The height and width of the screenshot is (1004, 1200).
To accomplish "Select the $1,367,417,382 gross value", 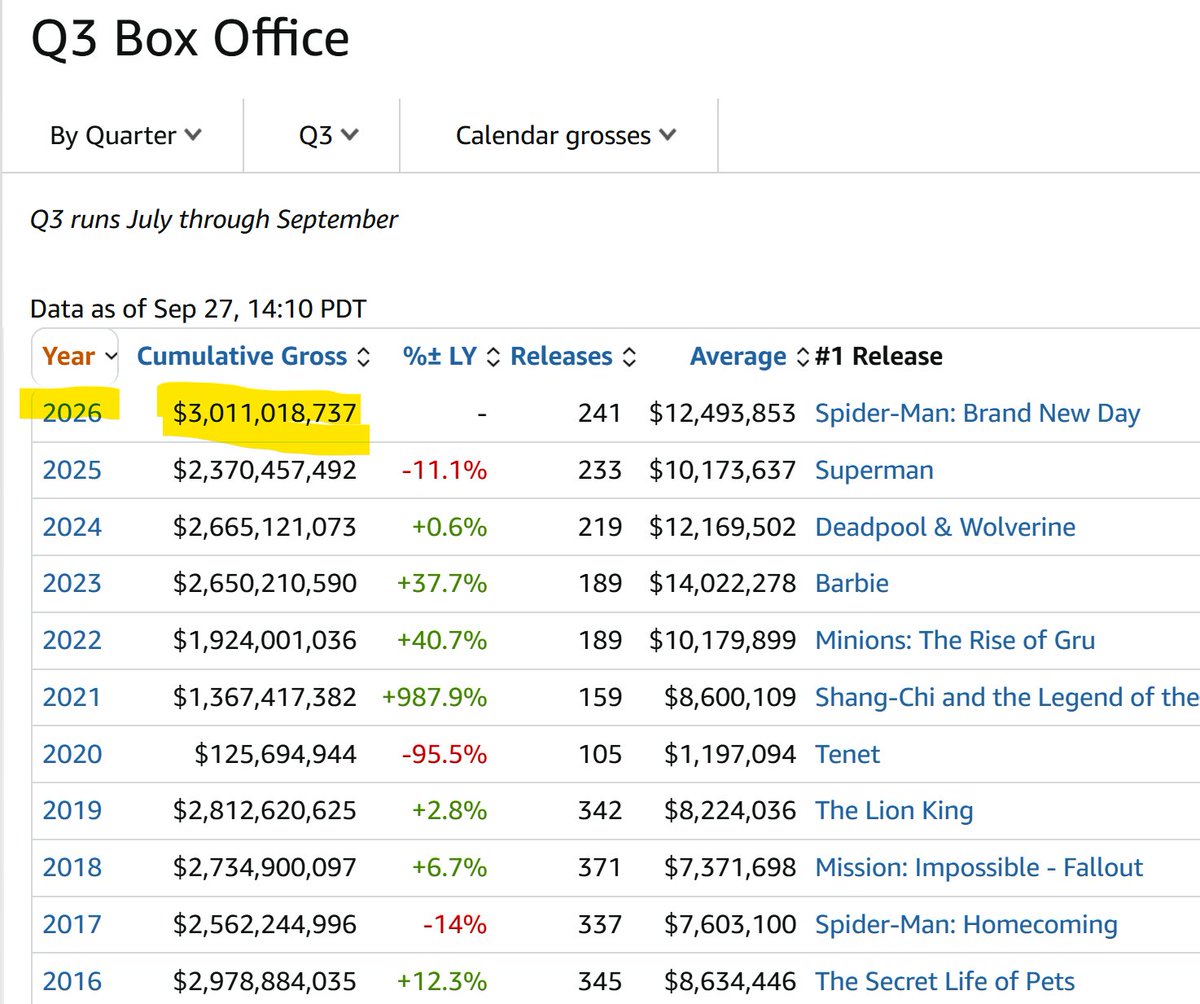I will (x=265, y=697).
